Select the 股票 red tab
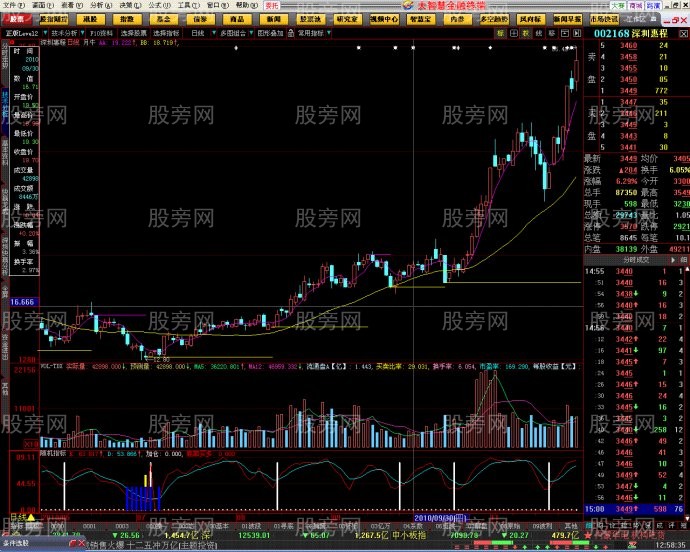 17,19
